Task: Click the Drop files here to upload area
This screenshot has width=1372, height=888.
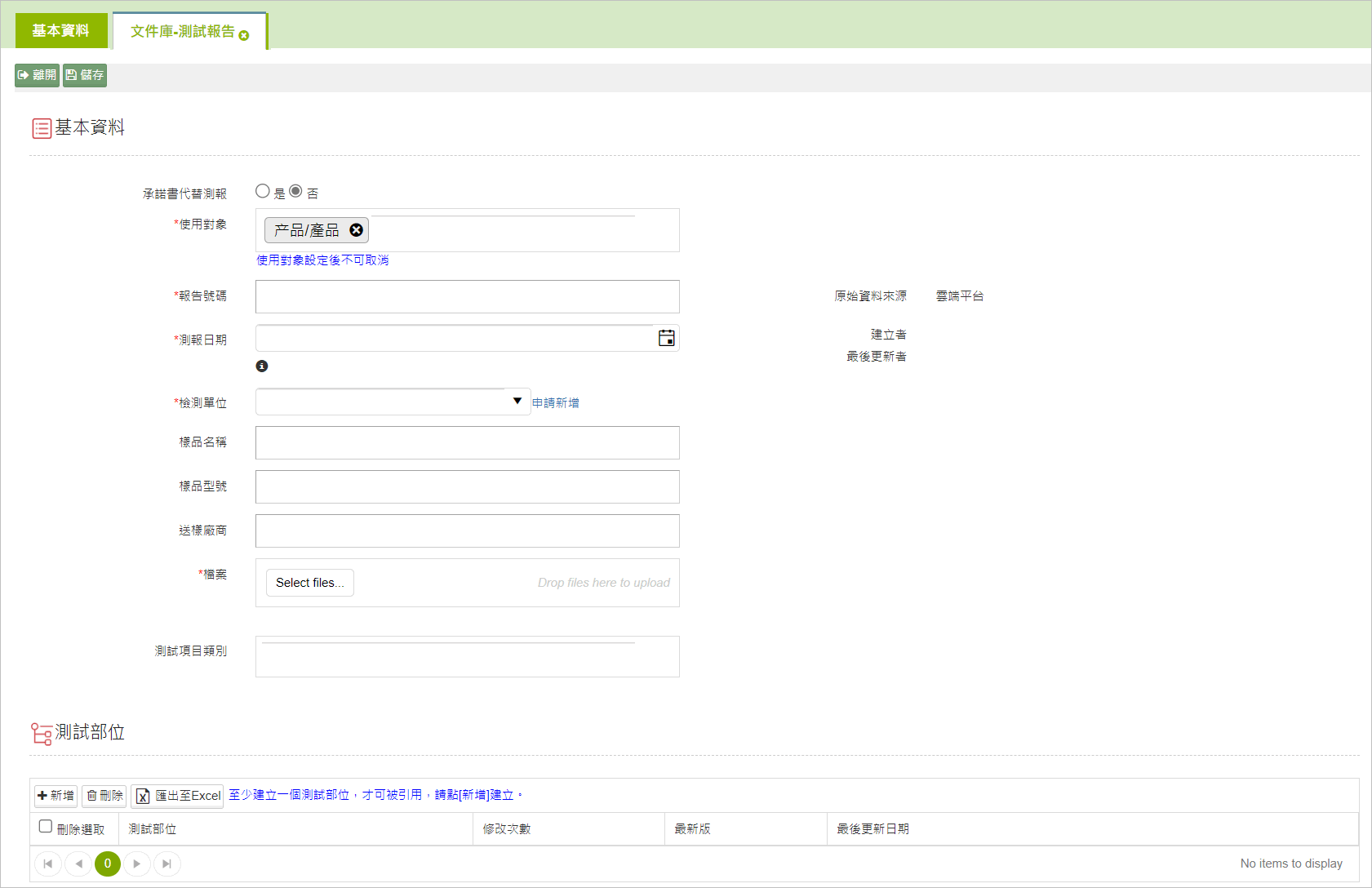Action: pyautogui.click(x=604, y=583)
